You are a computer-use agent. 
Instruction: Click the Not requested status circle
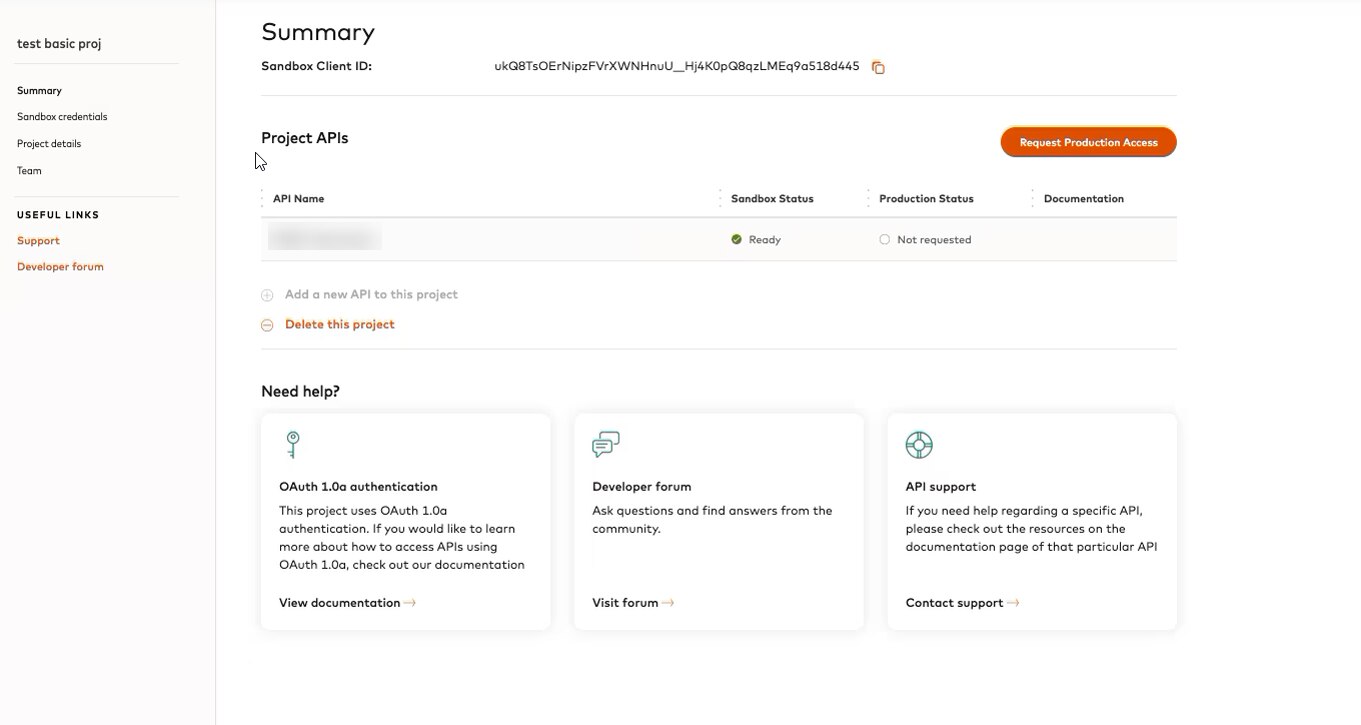coord(884,240)
